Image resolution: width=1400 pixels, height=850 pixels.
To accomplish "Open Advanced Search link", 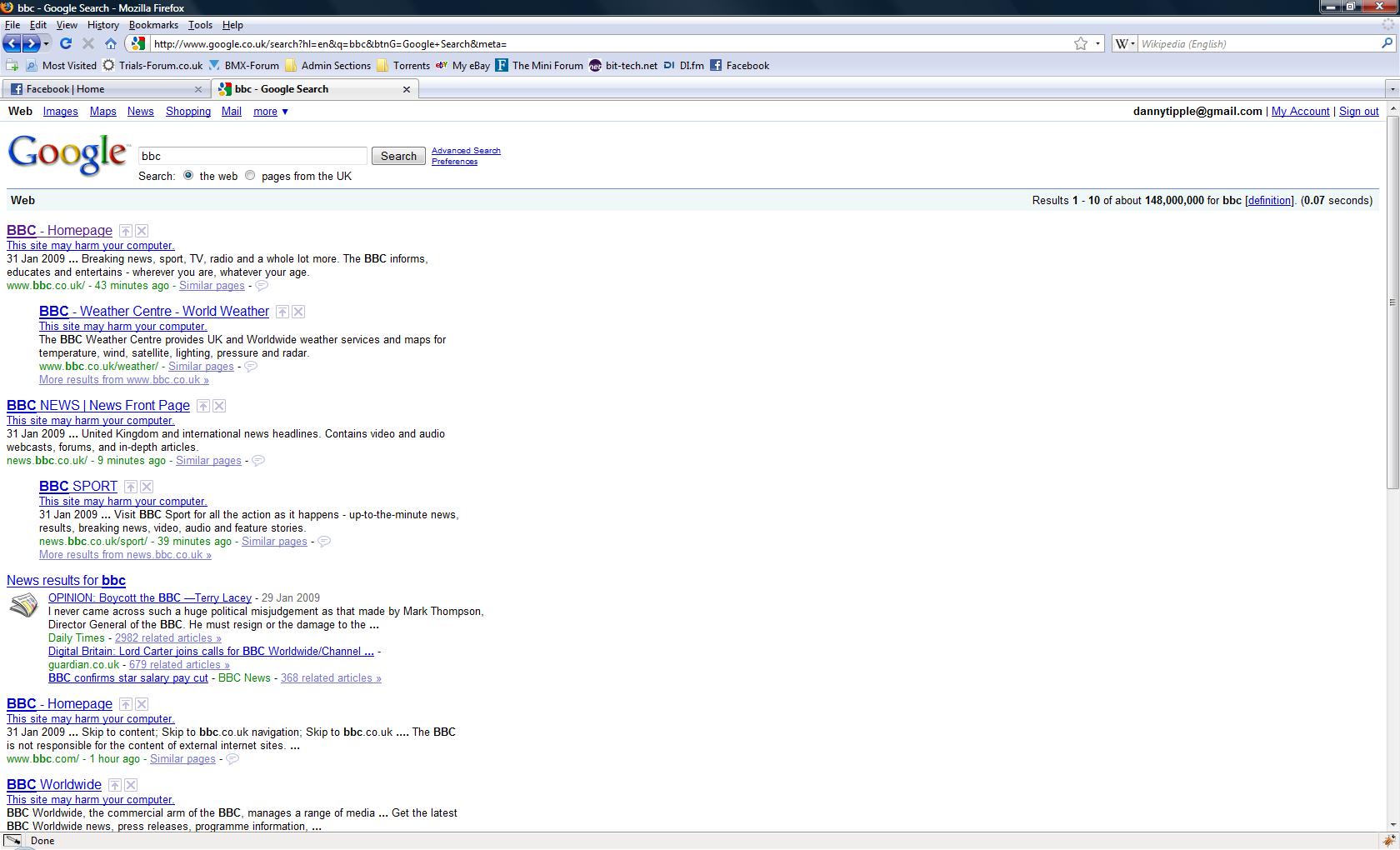I will 466,151.
